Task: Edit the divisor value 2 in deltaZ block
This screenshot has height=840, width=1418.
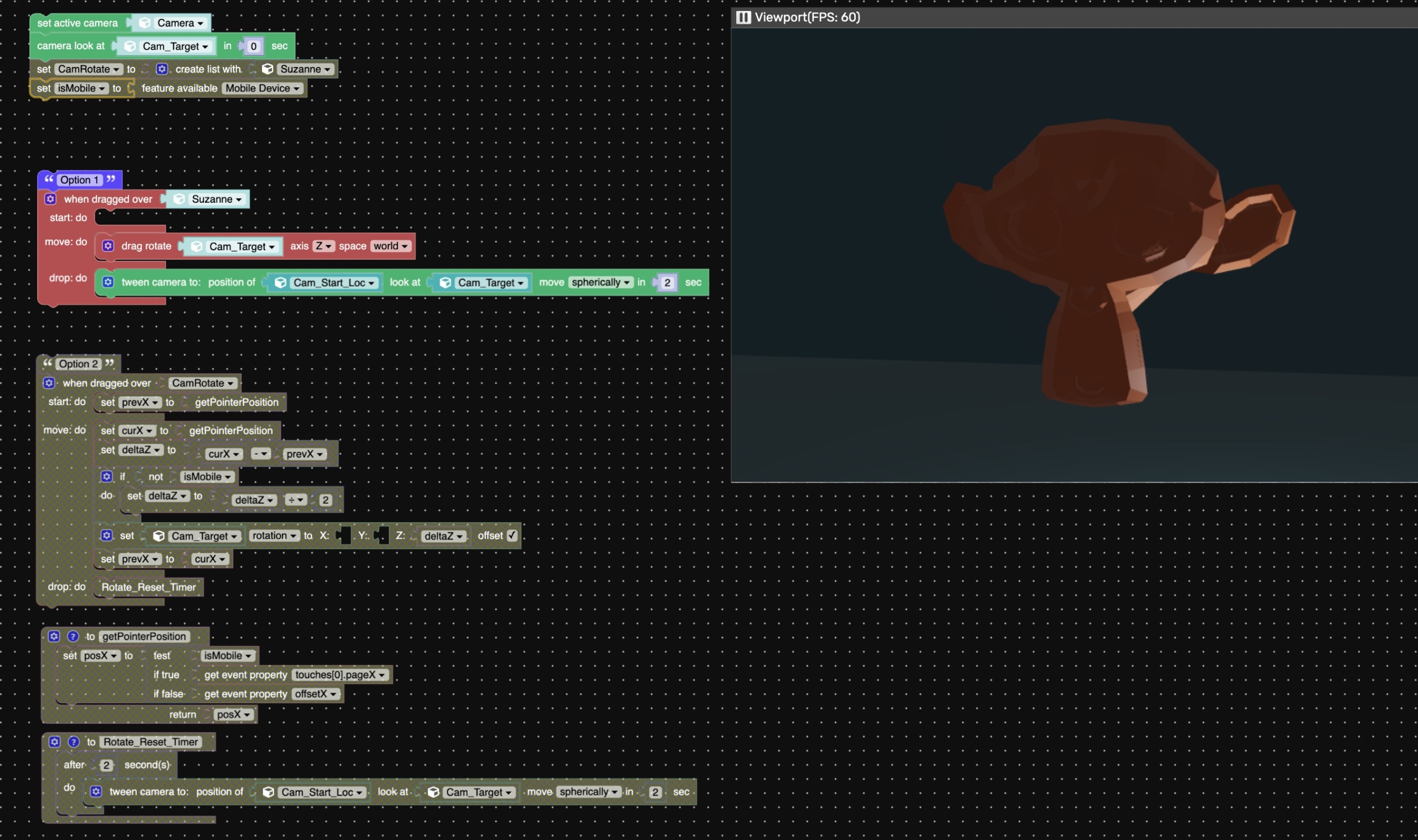Action: click(326, 500)
